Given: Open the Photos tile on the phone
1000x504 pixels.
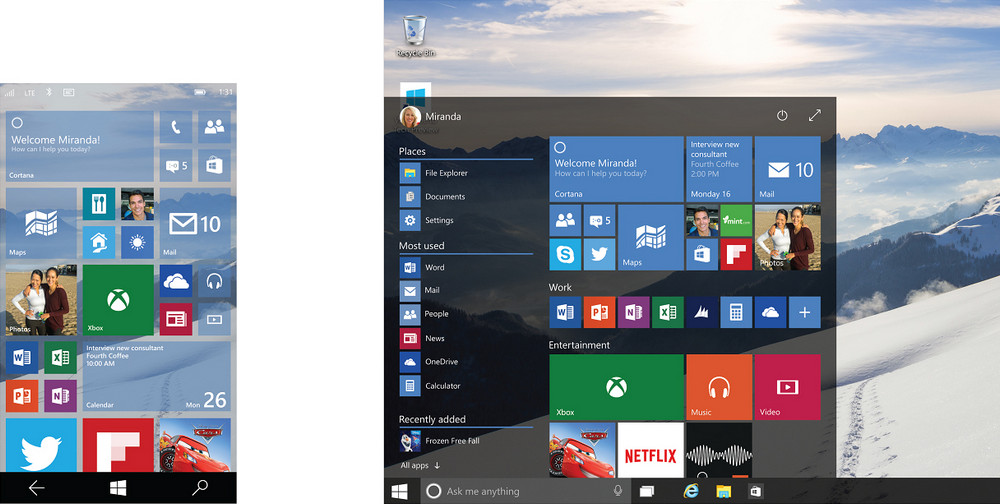Looking at the screenshot, I should click(x=41, y=300).
